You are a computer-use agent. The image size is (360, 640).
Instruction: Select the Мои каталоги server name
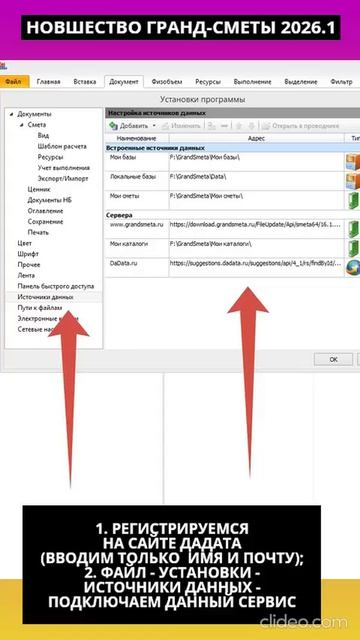(x=129, y=244)
